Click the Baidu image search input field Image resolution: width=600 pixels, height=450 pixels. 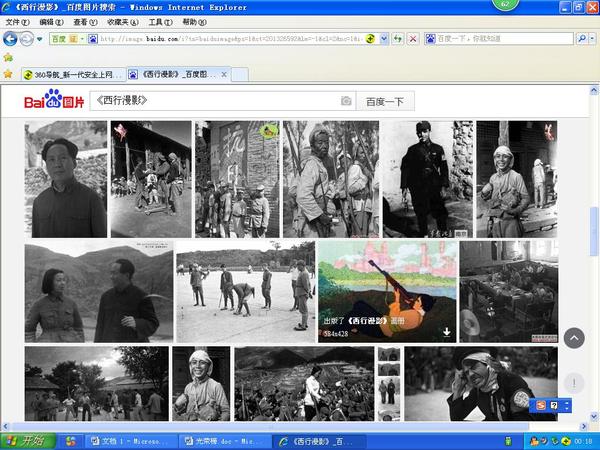click(215, 101)
